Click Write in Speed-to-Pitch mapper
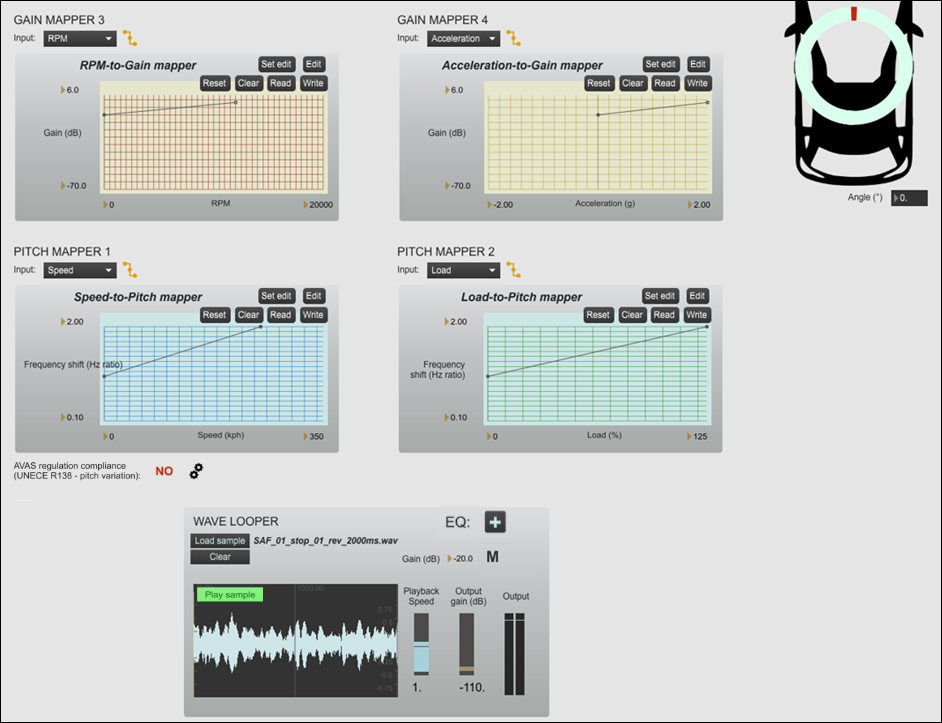The image size is (942, 723). pyautogui.click(x=313, y=315)
